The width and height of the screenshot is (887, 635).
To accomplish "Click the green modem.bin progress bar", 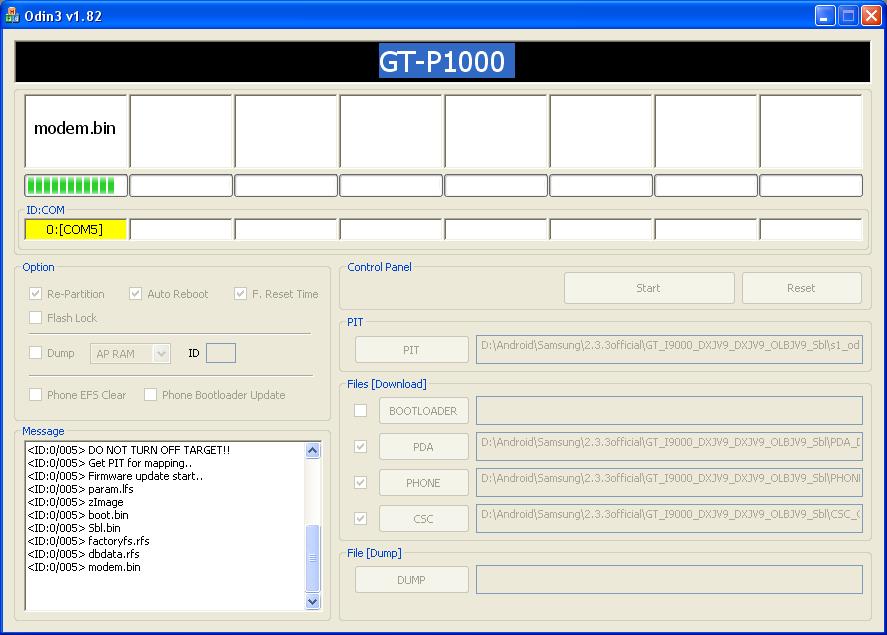I will (x=76, y=185).
